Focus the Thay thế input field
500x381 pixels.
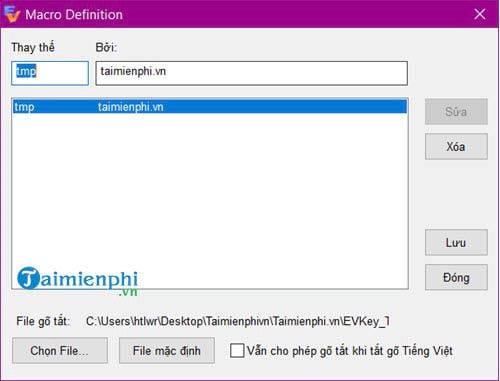[50, 73]
